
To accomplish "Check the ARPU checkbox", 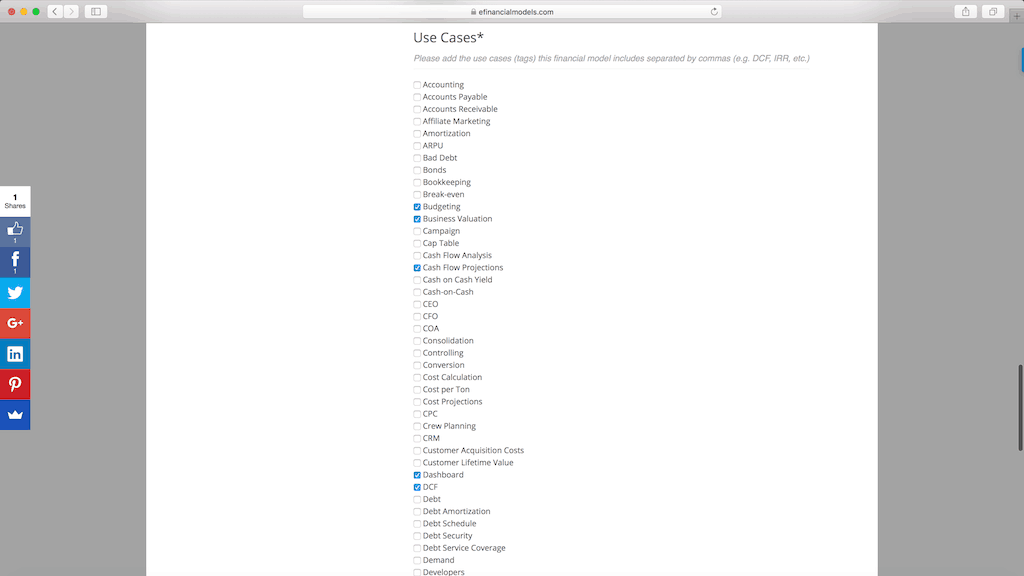I will tap(417, 146).
